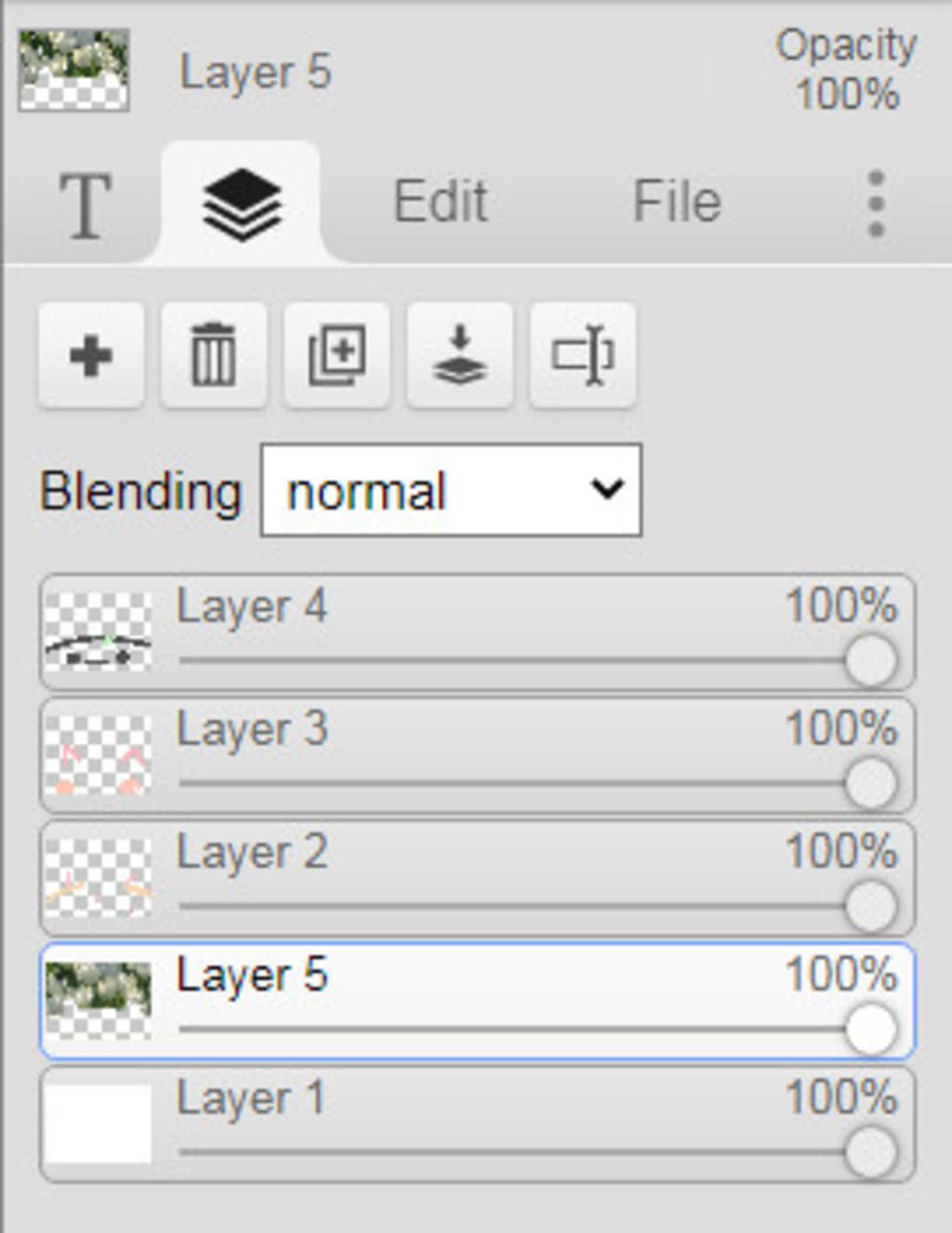This screenshot has height=1233, width=952.
Task: Merge layer down with the arrow icon
Action: [x=459, y=355]
